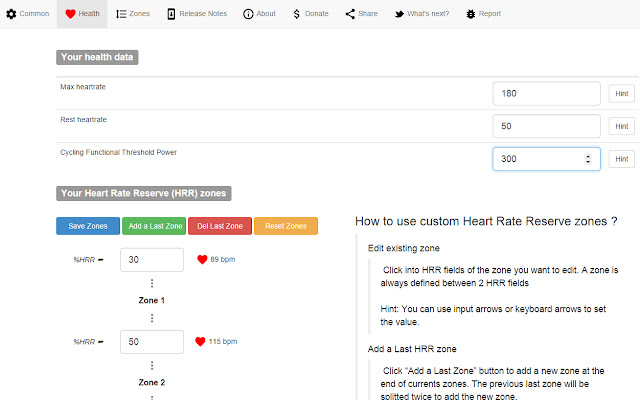Focus the Max heartrate input field
640x400 pixels.
546,94
